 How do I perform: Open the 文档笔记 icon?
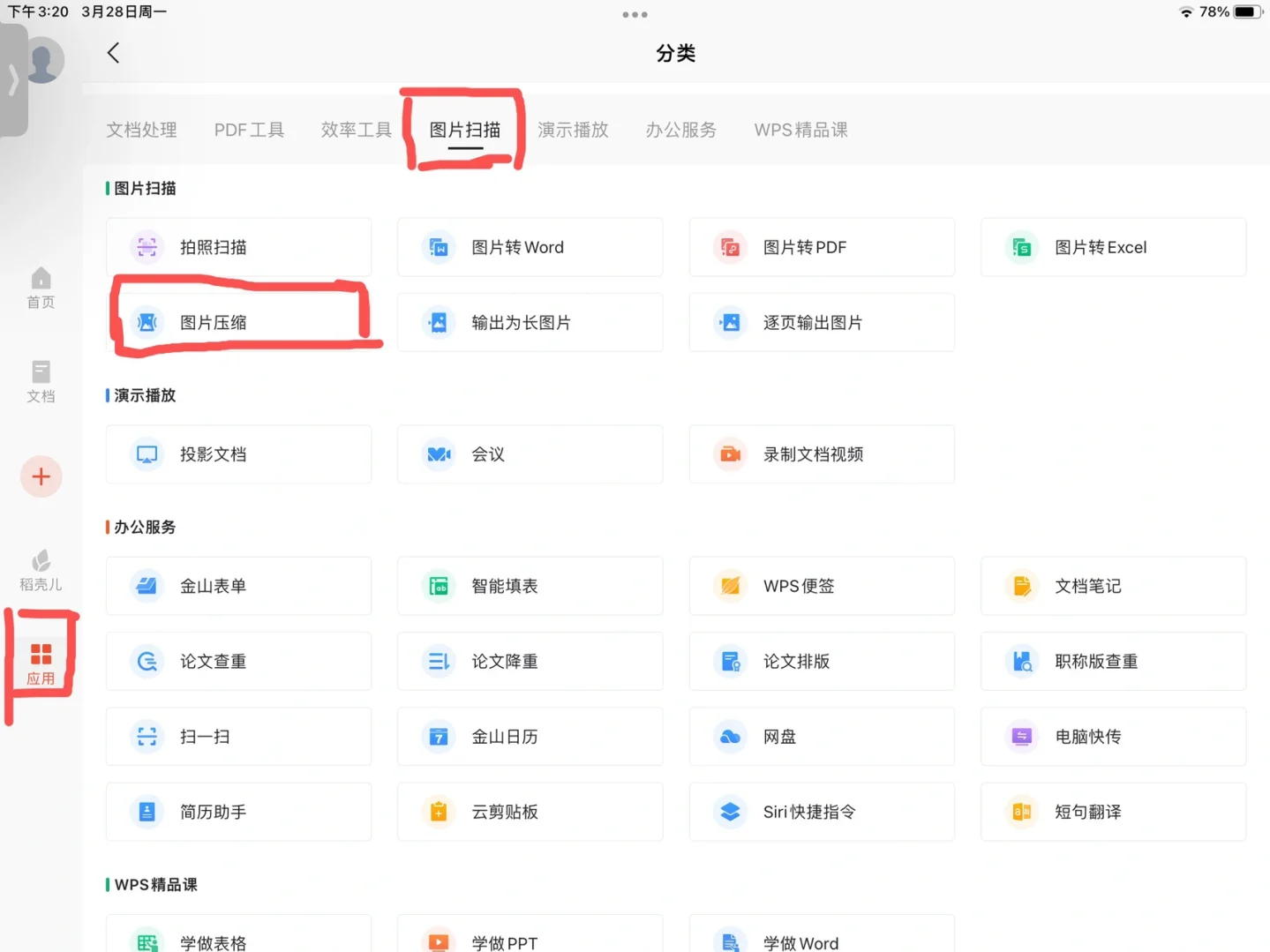(x=1022, y=586)
